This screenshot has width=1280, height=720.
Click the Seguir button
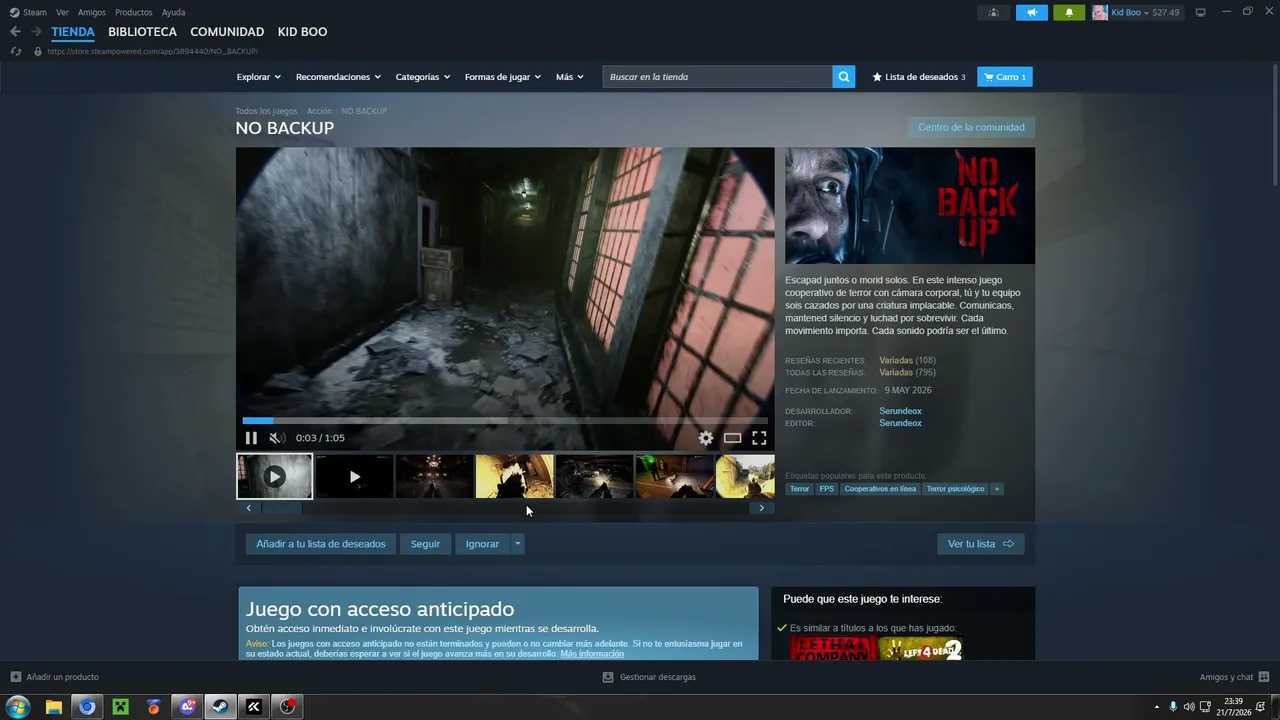[x=425, y=544]
